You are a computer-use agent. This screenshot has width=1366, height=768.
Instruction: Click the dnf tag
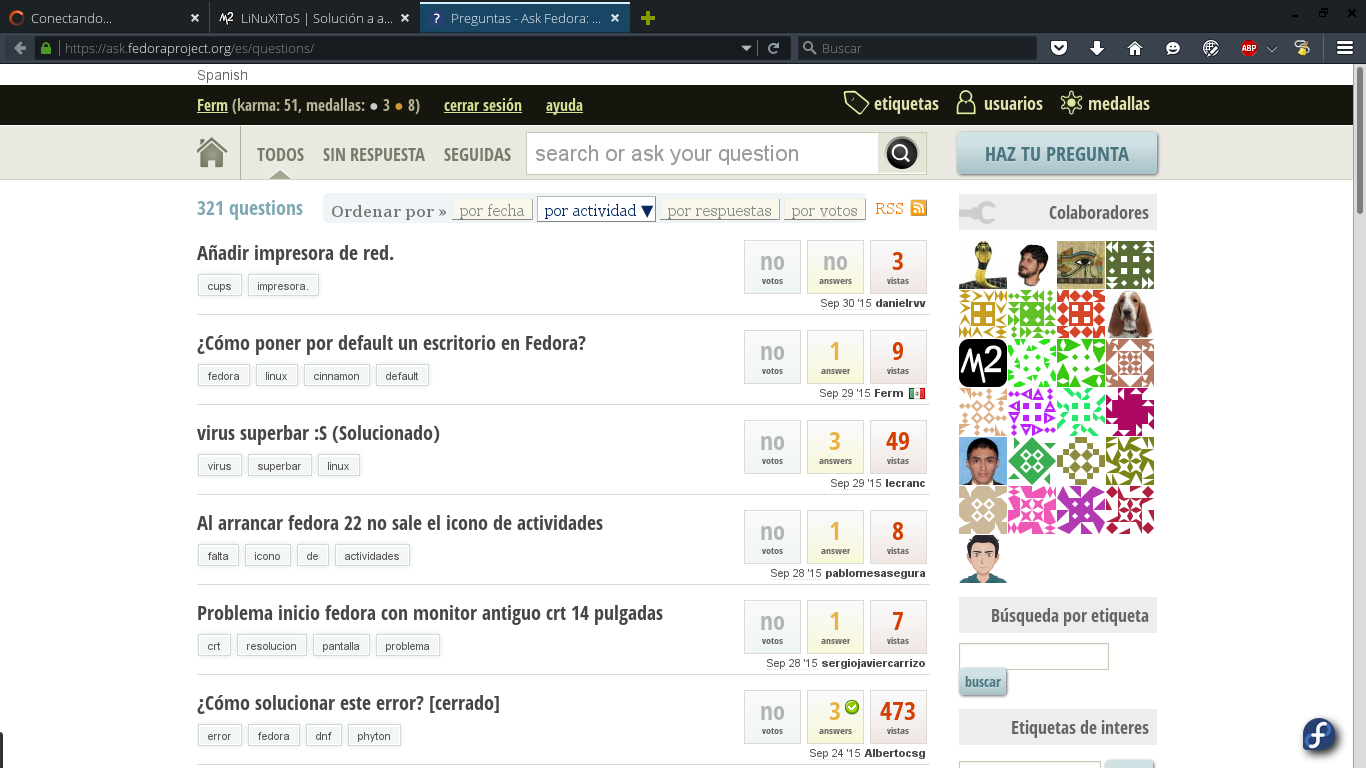[323, 736]
